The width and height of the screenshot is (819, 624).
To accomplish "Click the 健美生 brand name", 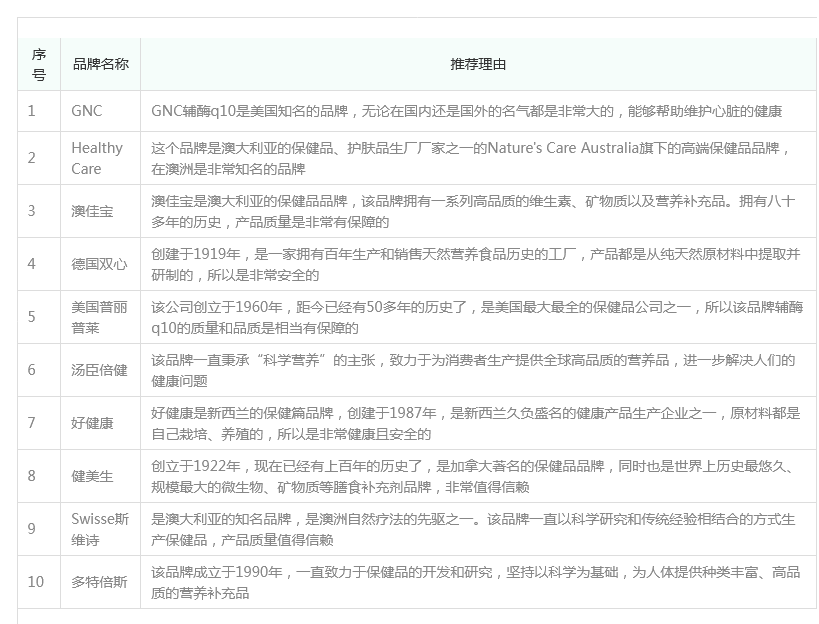I will pyautogui.click(x=92, y=476).
